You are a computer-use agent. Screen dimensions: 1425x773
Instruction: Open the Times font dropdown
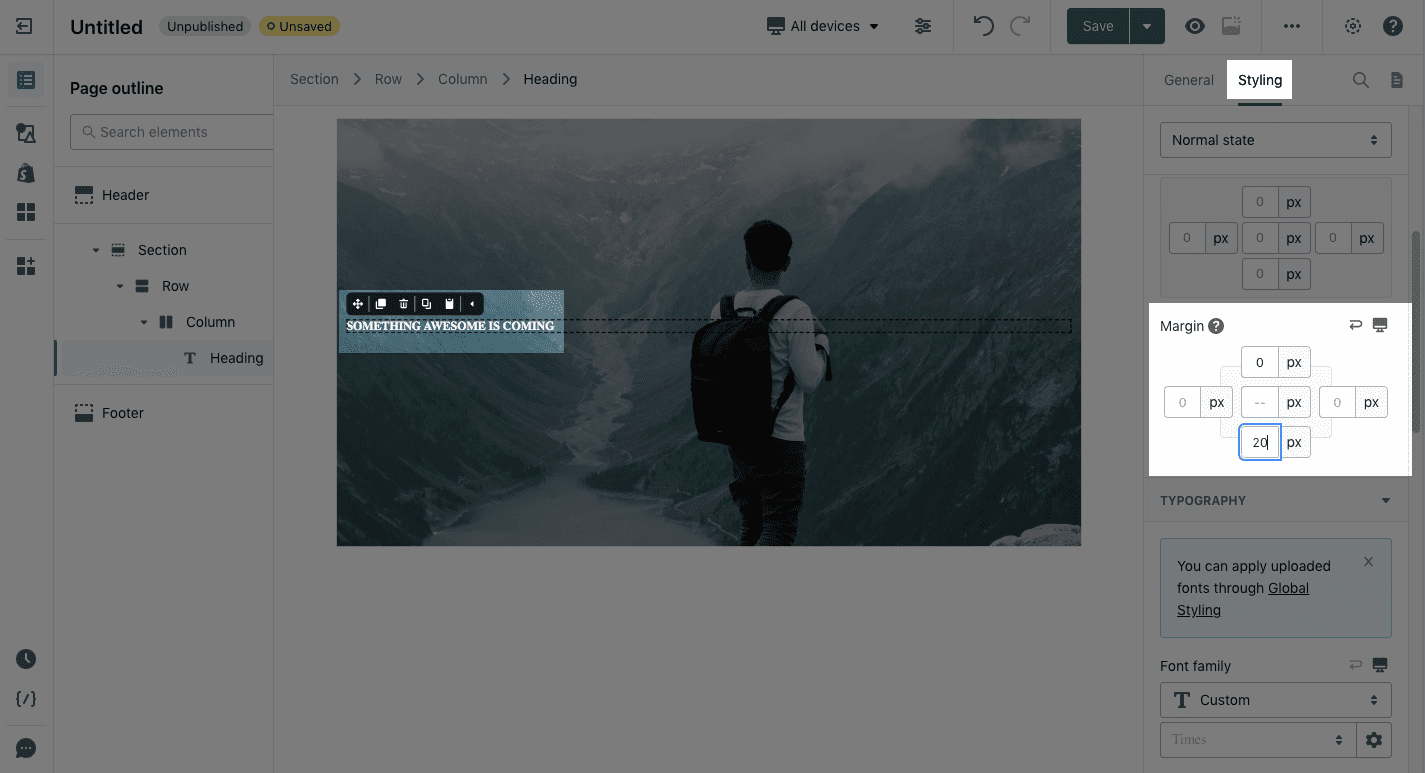pyautogui.click(x=1258, y=740)
